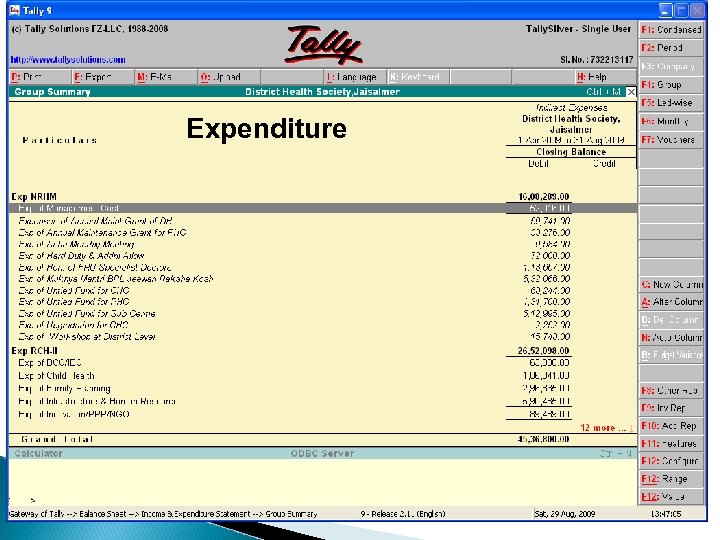Image resolution: width=720 pixels, height=540 pixels.
Task: Open the L: Language option
Action: pos(355,77)
